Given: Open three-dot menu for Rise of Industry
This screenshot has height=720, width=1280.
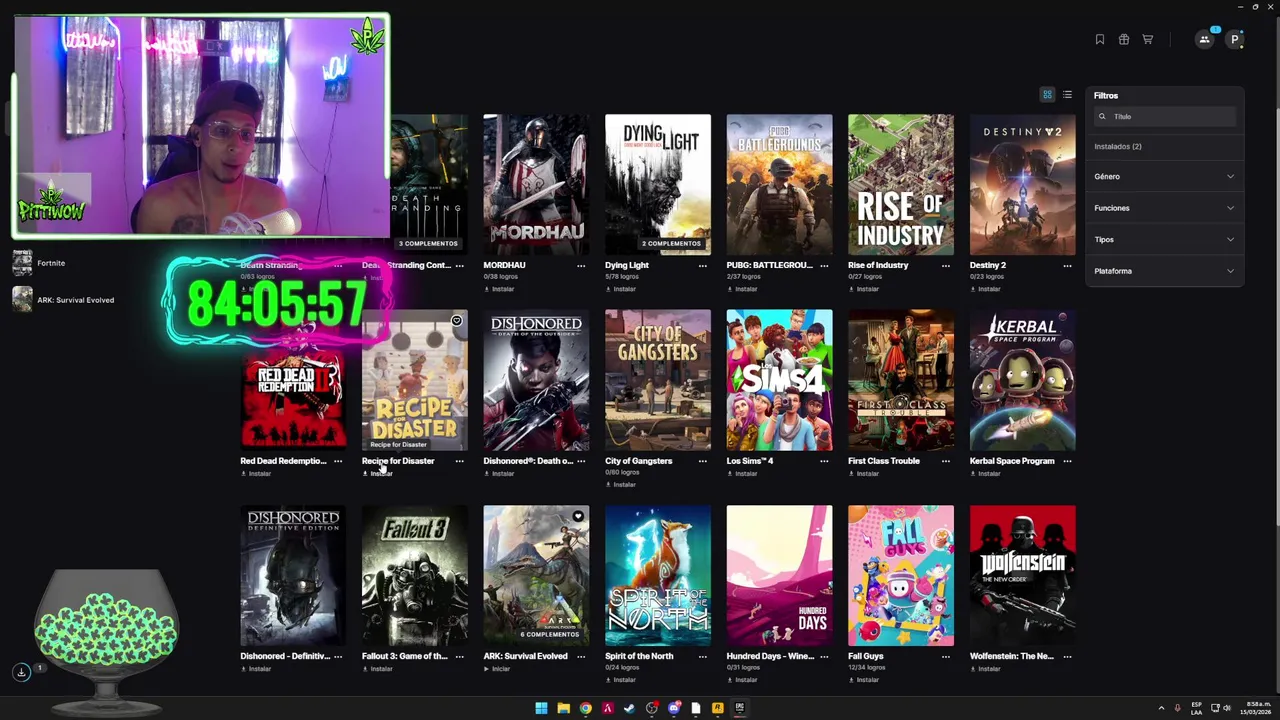Looking at the screenshot, I should [946, 266].
